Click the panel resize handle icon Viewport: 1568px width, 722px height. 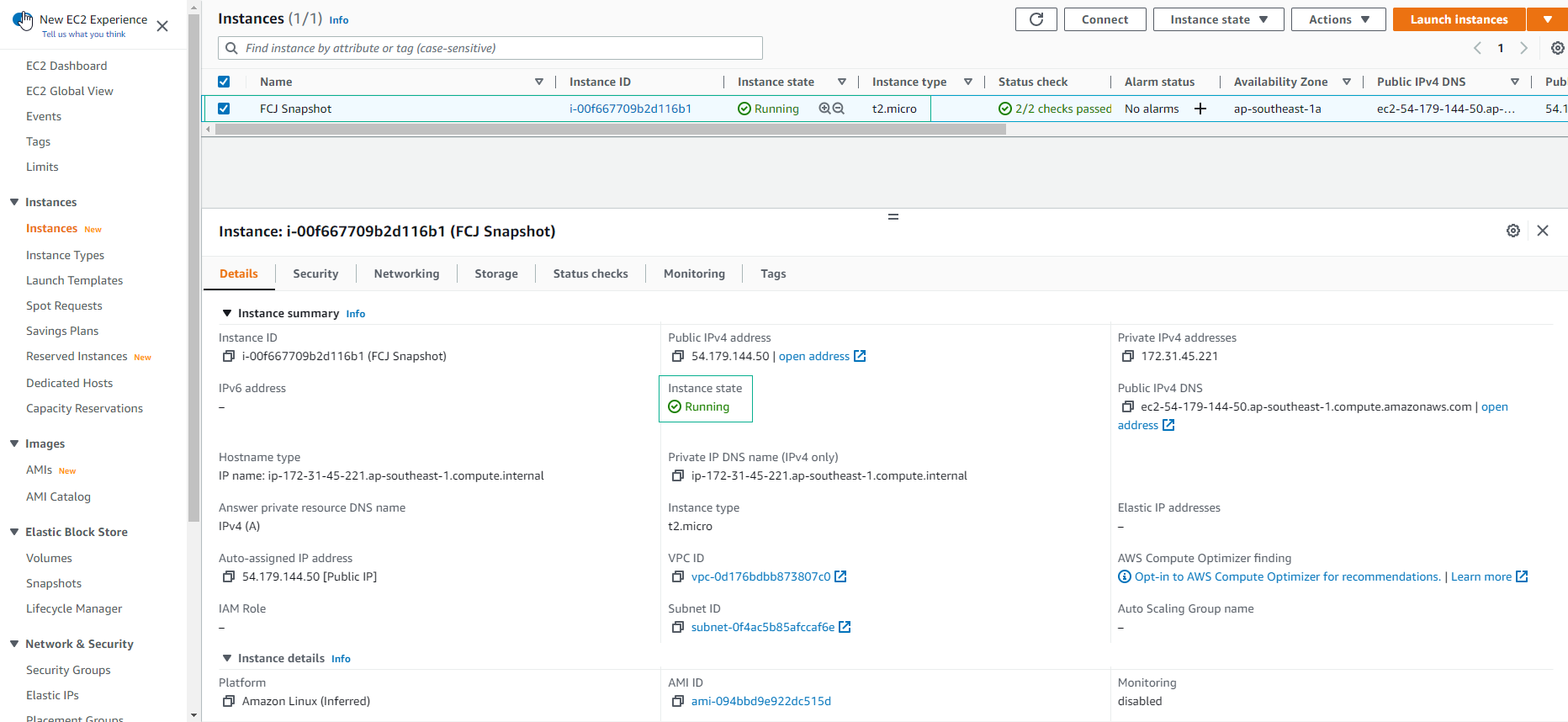coord(893,217)
